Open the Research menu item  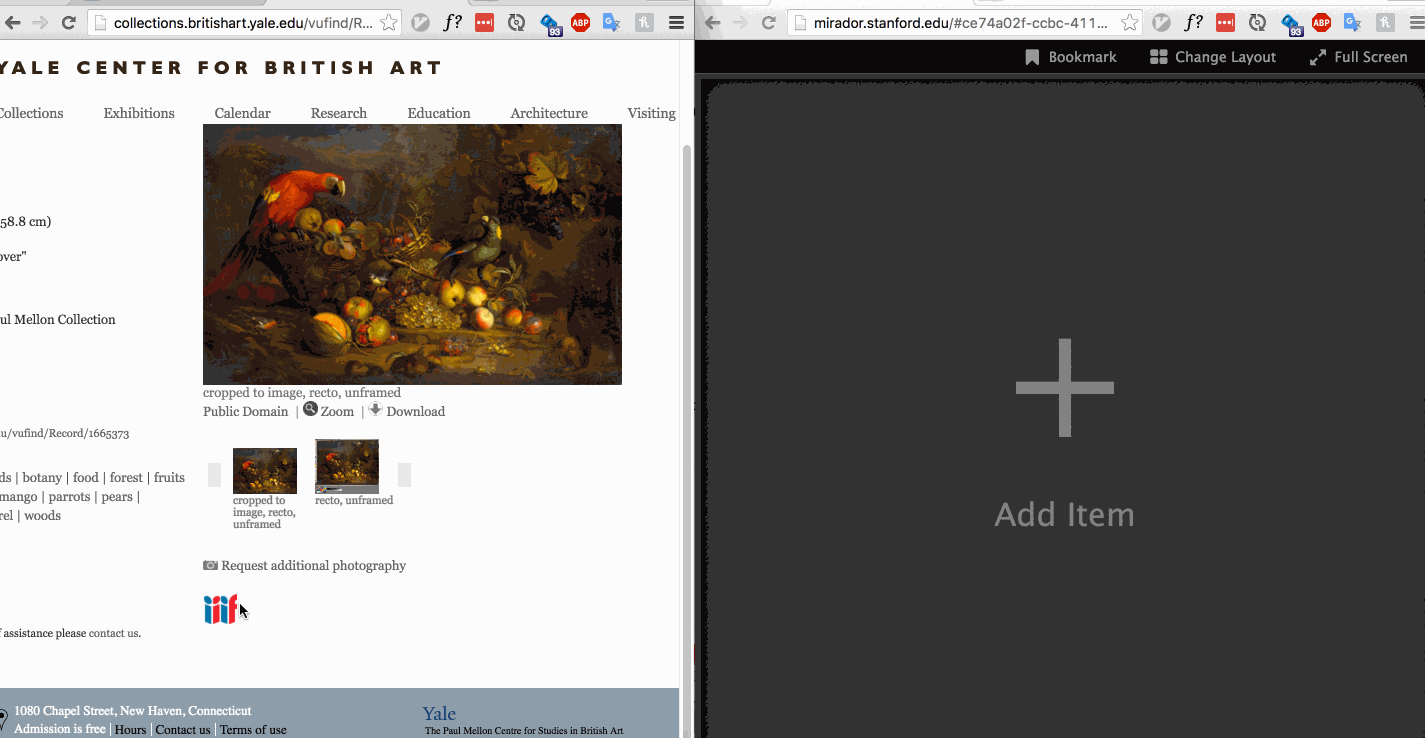[x=339, y=113]
